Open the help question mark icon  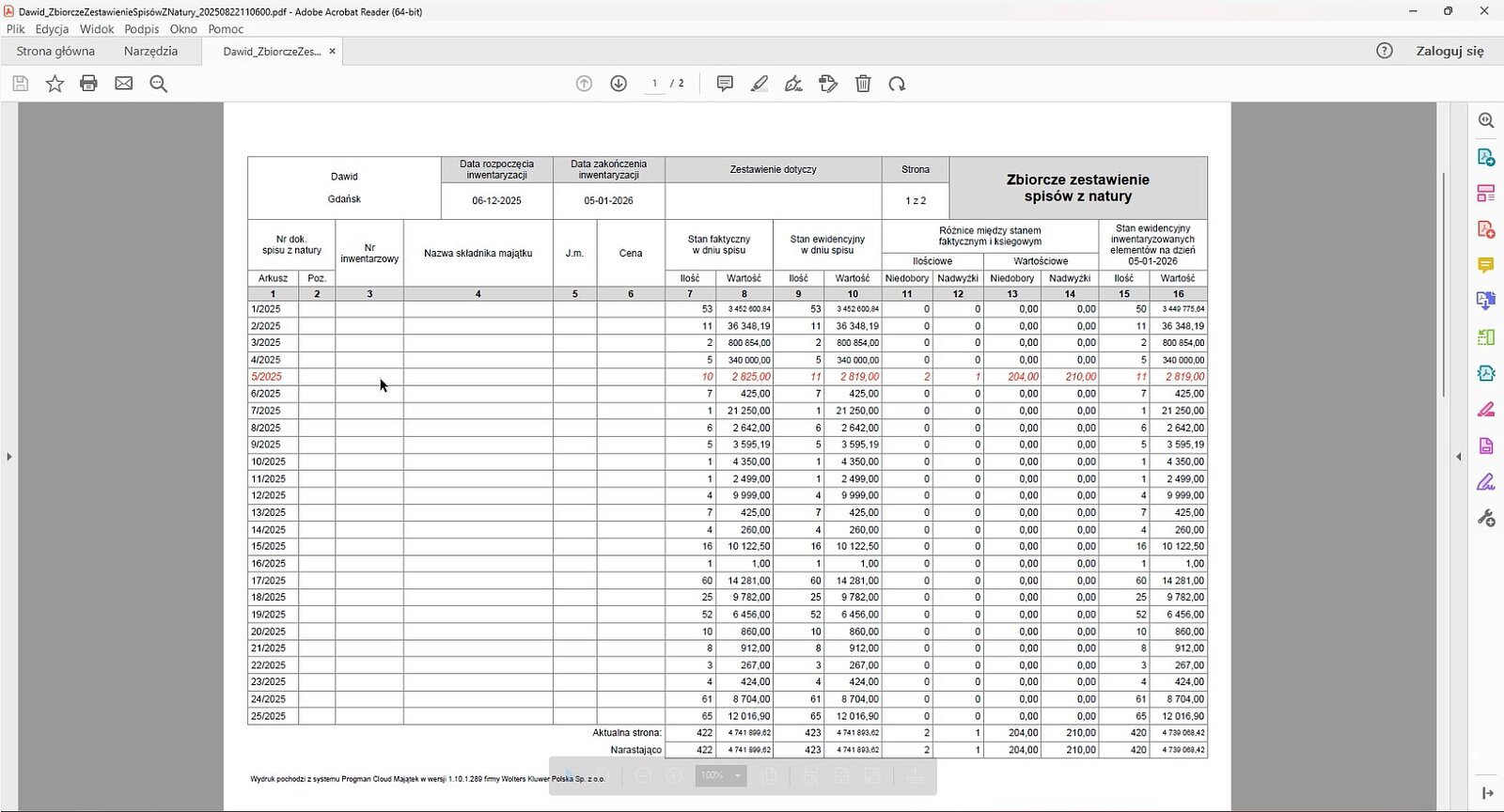pos(1385,51)
